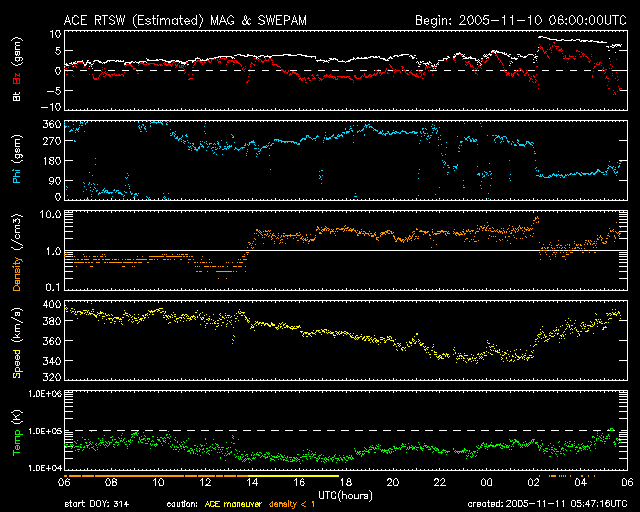The width and height of the screenshot is (640, 512).
Task: Select the 380 tick on the Speed axis
Action: coord(52,321)
